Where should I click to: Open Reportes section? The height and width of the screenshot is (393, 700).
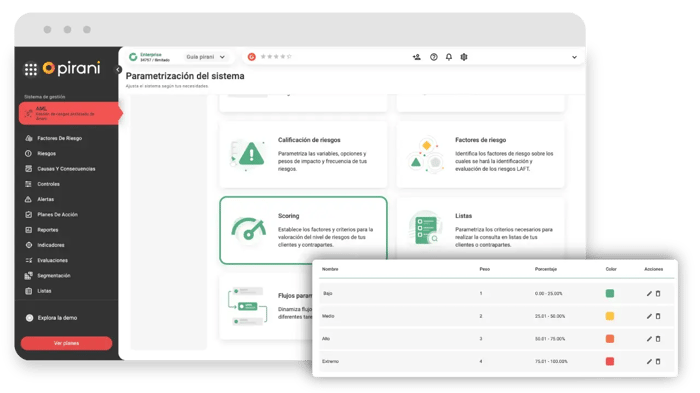(47, 230)
